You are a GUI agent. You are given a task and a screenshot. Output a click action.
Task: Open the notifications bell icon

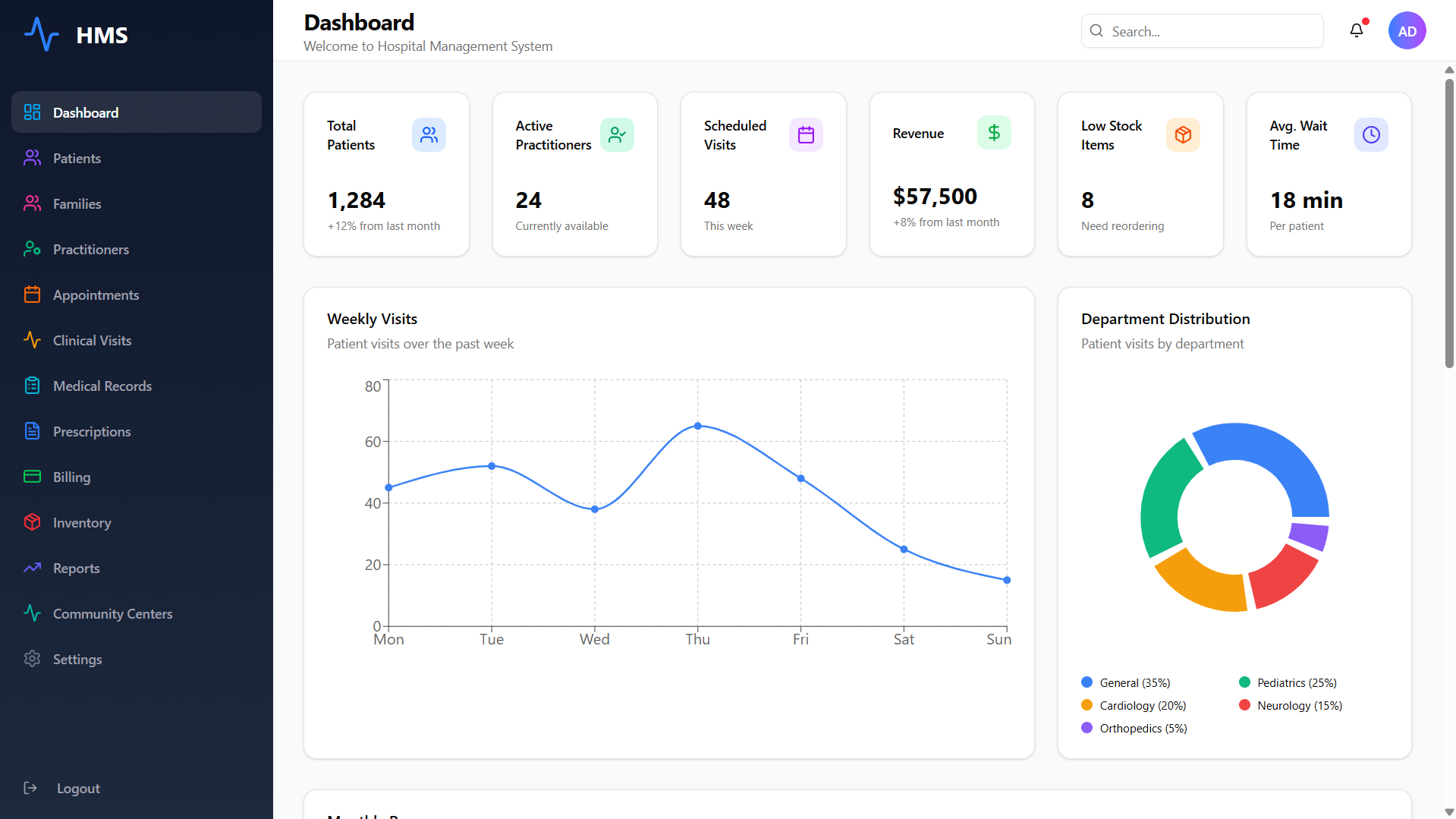click(x=1357, y=30)
